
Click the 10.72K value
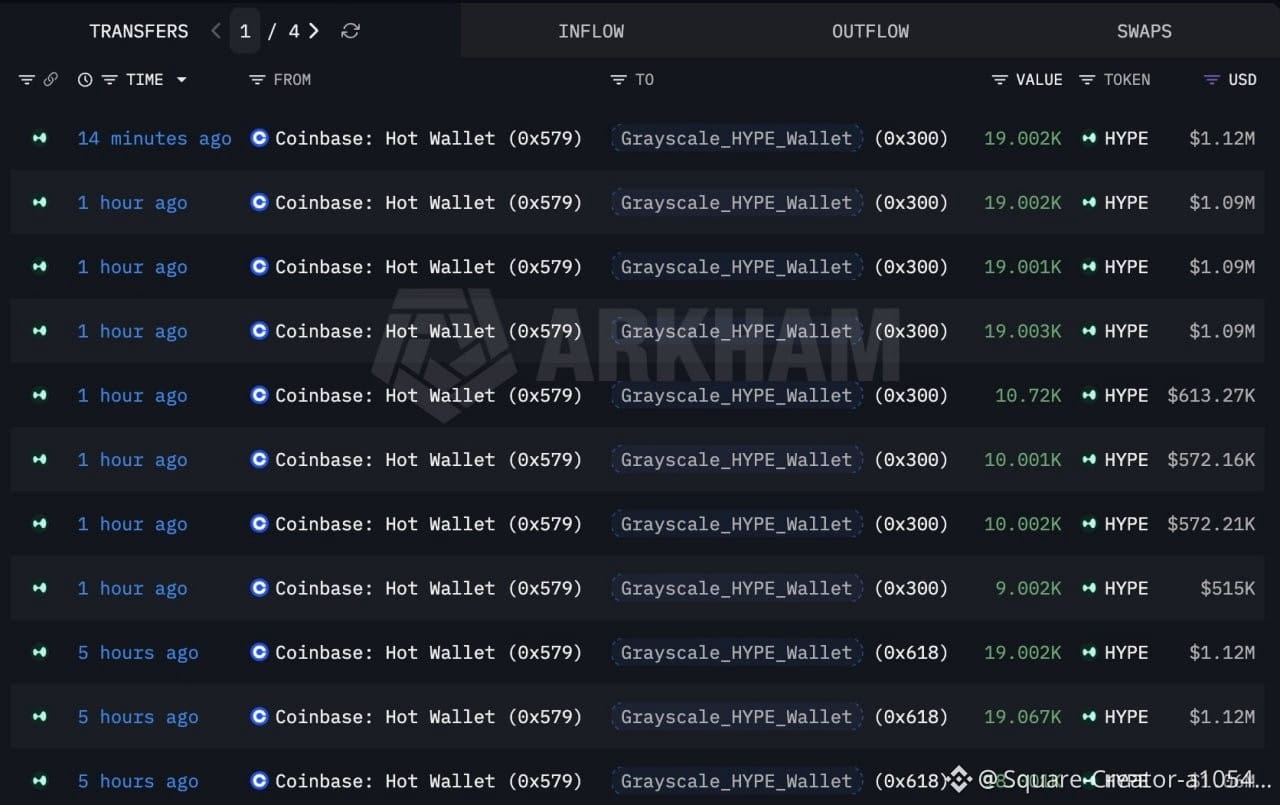[1028, 395]
